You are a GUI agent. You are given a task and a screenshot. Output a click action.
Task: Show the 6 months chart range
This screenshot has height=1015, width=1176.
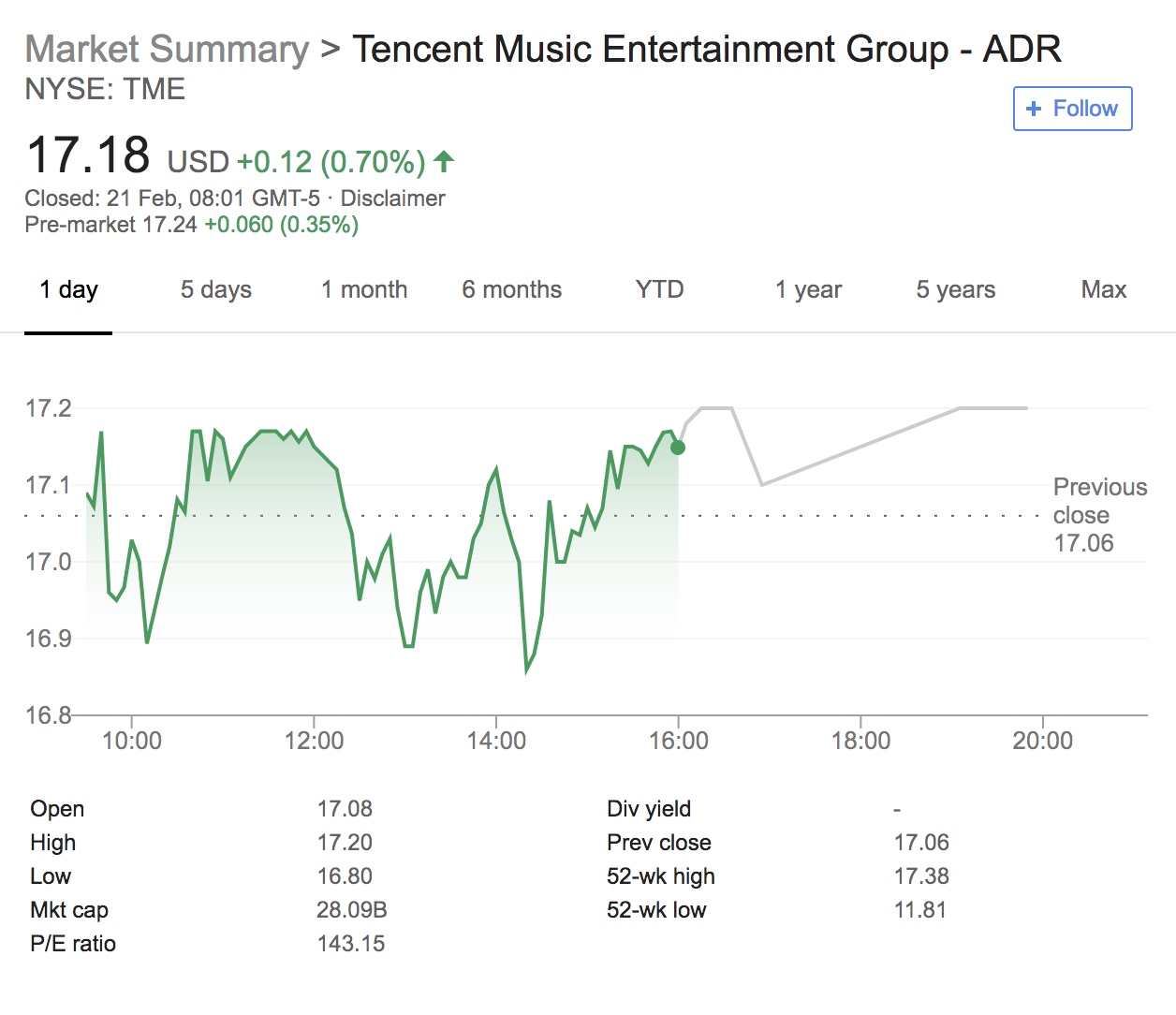511,290
